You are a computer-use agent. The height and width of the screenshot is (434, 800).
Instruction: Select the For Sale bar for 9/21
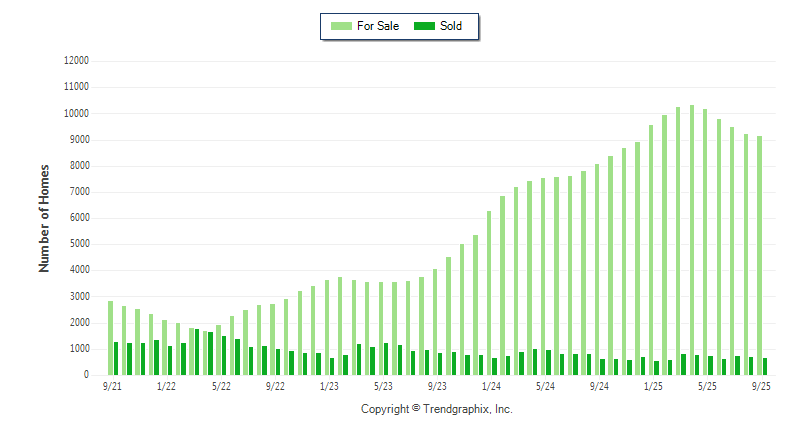click(x=110, y=338)
